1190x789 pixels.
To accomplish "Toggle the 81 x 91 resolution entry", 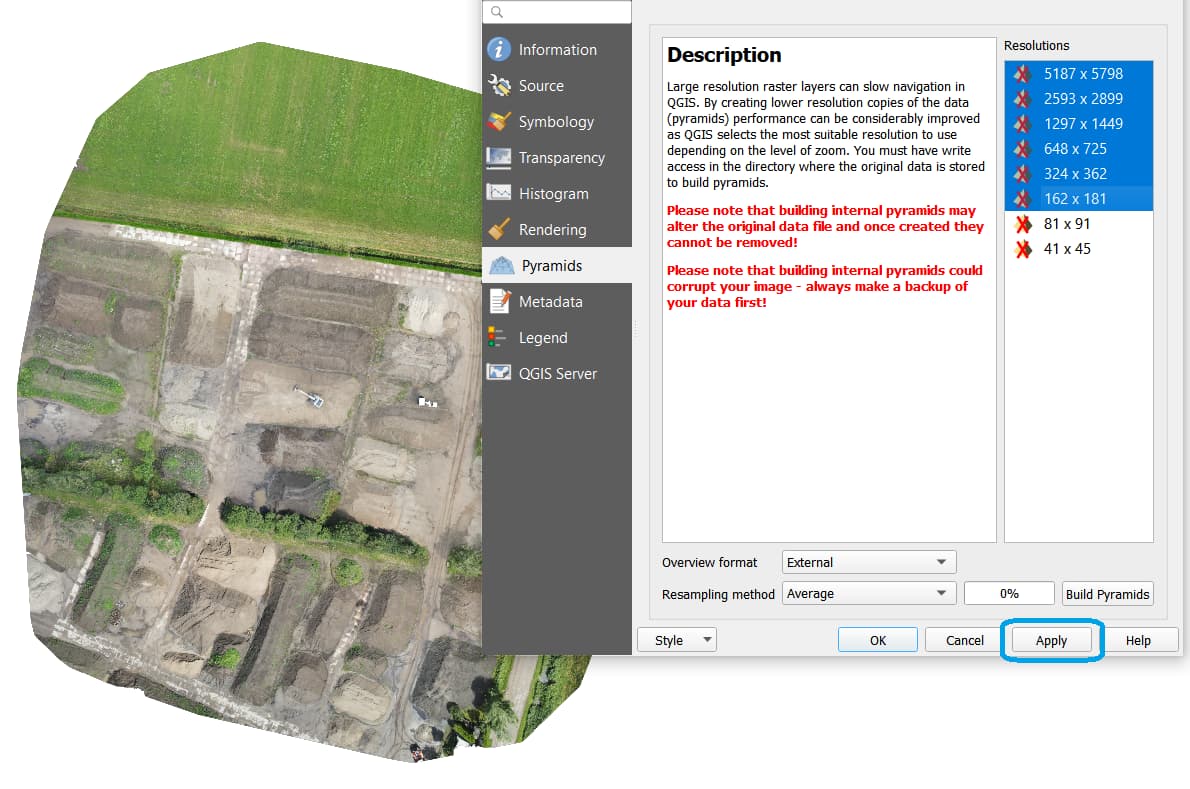I will coord(1066,224).
